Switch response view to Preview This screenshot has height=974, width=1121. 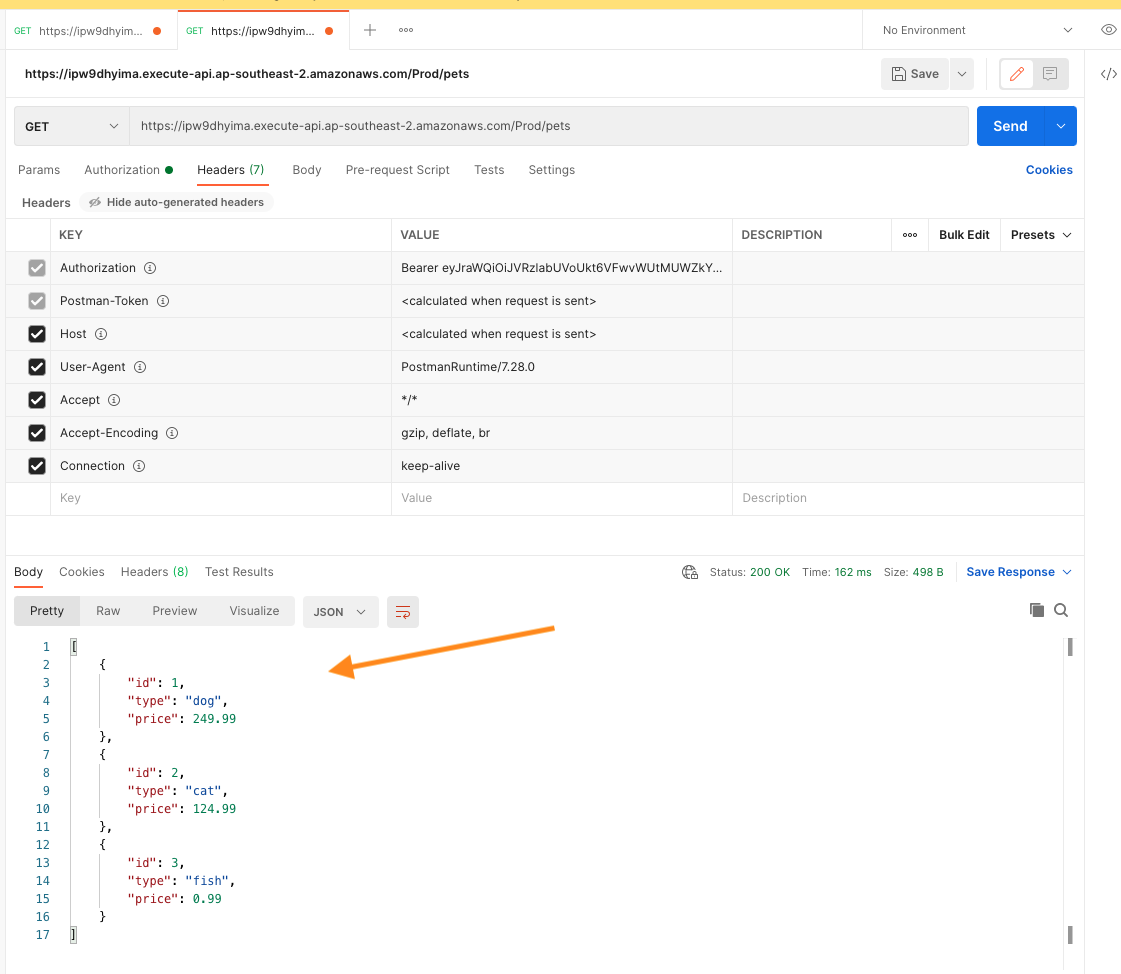pyautogui.click(x=174, y=611)
